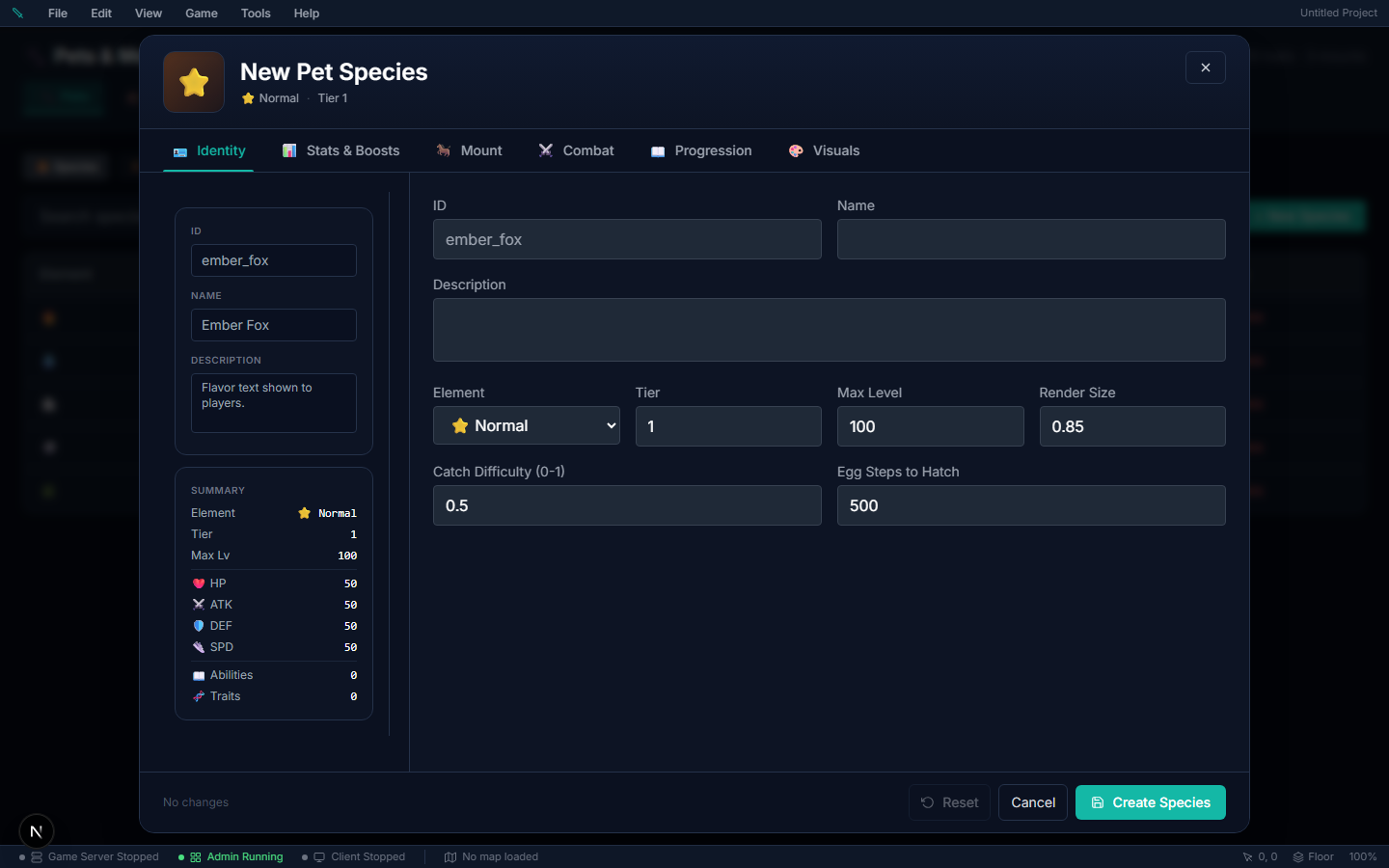The width and height of the screenshot is (1389, 868).
Task: Click the Reset button's circular arrow icon
Action: point(928,802)
